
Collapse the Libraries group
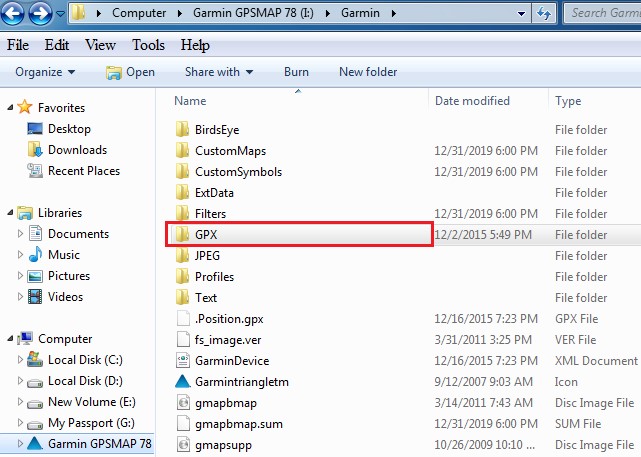pyautogui.click(x=10, y=213)
